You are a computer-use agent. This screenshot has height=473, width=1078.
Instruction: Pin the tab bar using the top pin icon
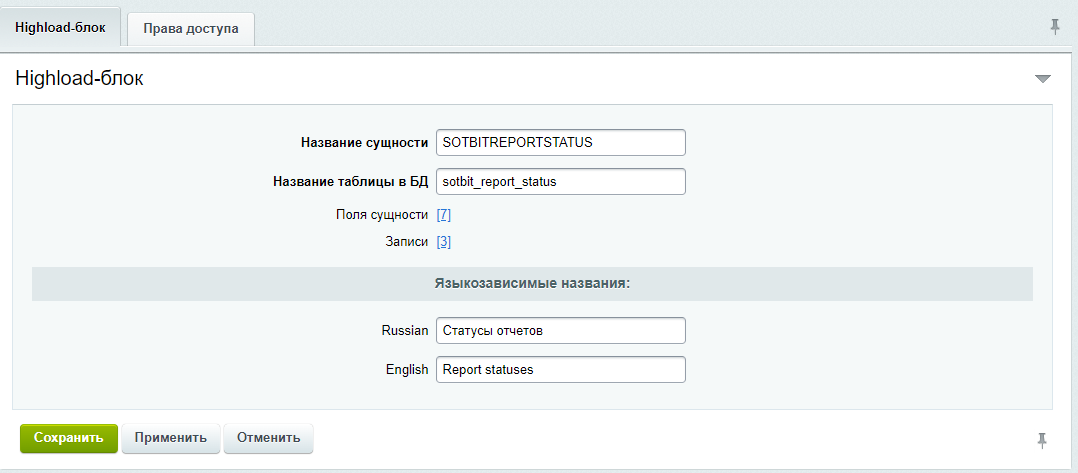[x=1055, y=27]
